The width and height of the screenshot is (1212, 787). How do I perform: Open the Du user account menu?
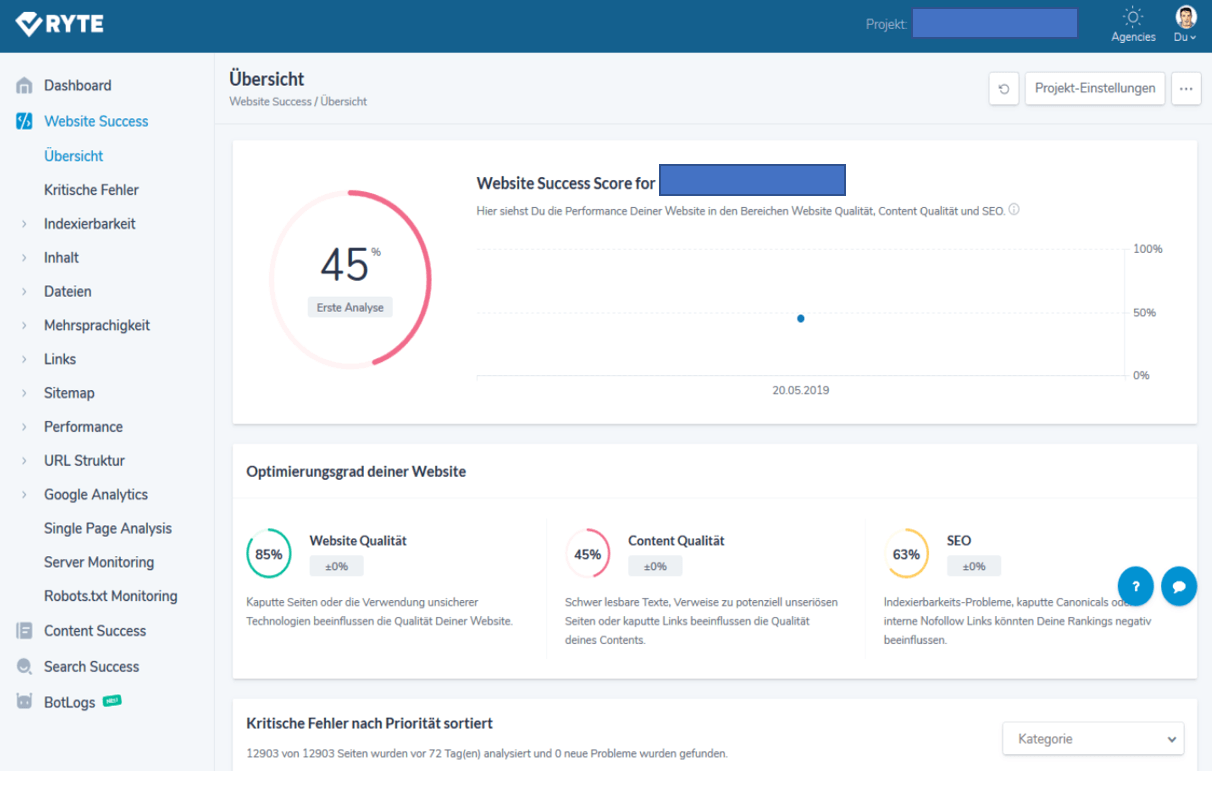[1185, 24]
